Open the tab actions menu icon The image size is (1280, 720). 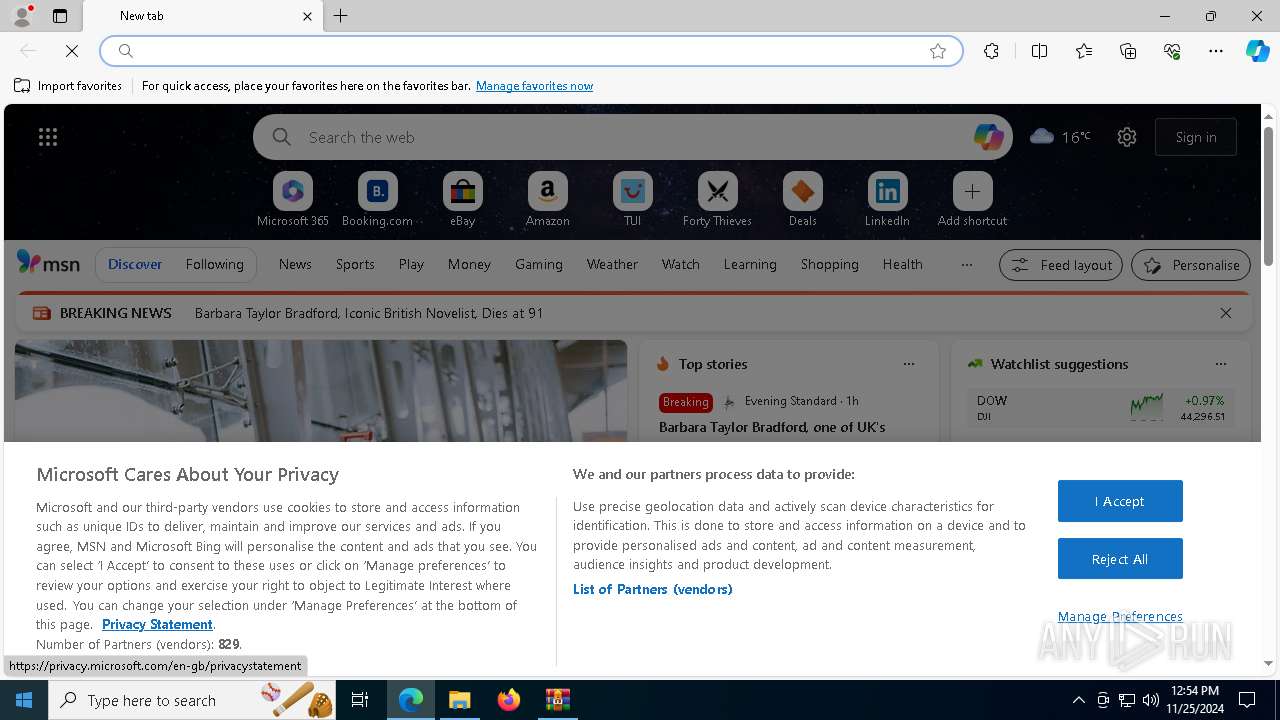click(x=60, y=16)
